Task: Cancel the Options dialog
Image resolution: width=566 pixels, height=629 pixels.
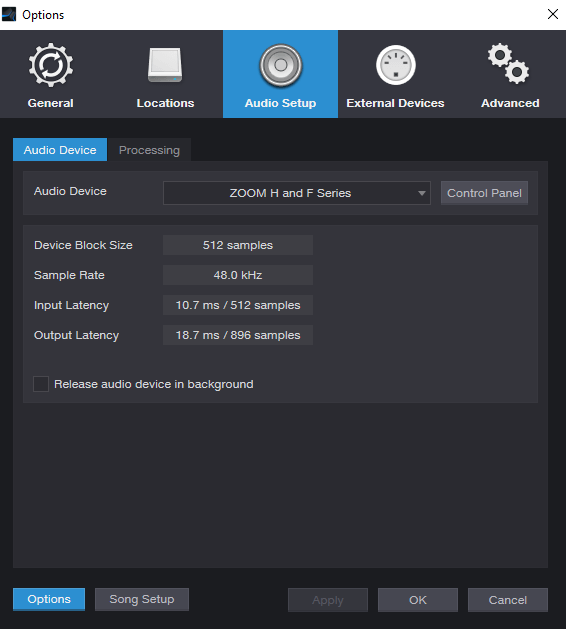Action: (x=507, y=600)
